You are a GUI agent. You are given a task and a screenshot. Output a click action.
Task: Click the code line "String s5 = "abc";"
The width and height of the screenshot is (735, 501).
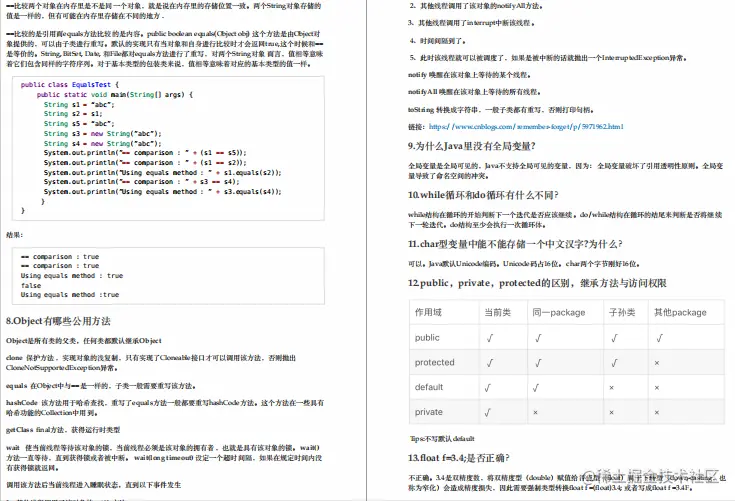[79, 124]
